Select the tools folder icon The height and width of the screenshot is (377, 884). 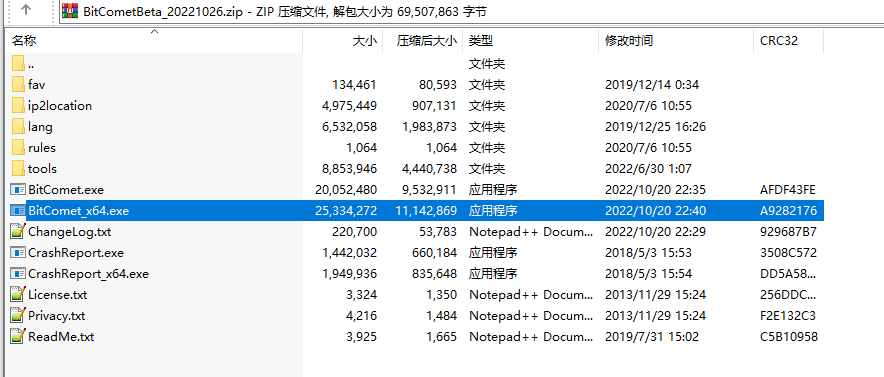pos(18,168)
